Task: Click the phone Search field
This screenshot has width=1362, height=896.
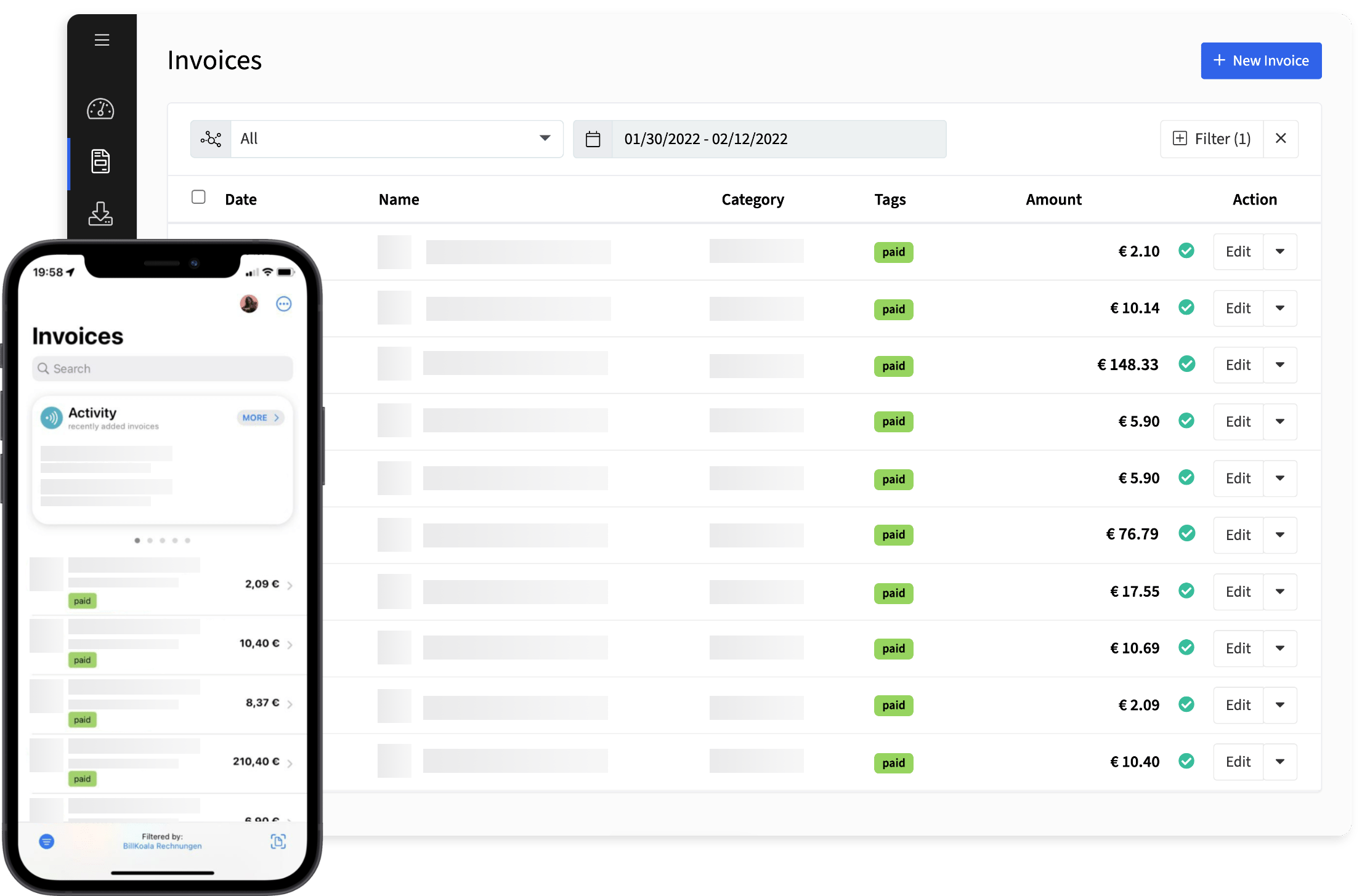Action: coord(163,368)
